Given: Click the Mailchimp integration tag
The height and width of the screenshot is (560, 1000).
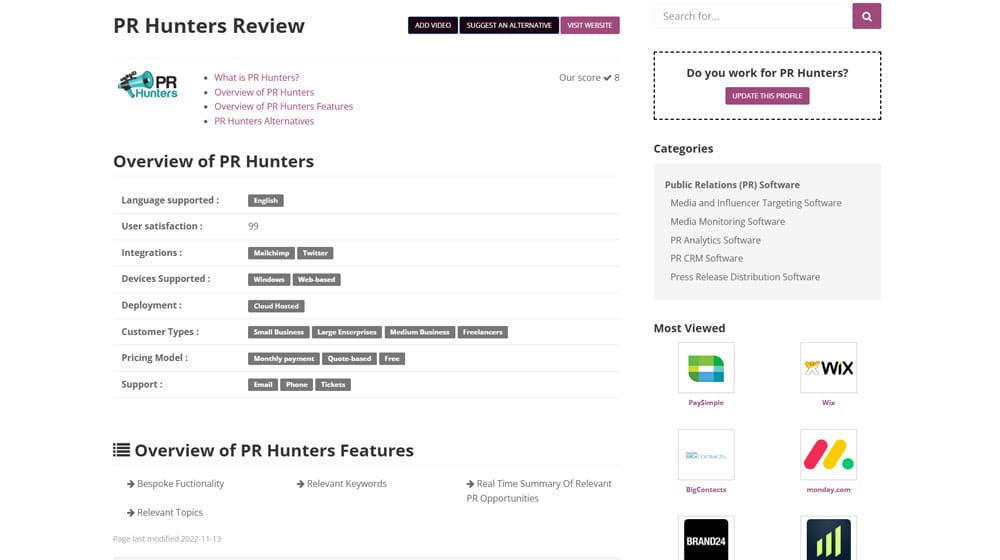Looking at the screenshot, I should click(271, 253).
